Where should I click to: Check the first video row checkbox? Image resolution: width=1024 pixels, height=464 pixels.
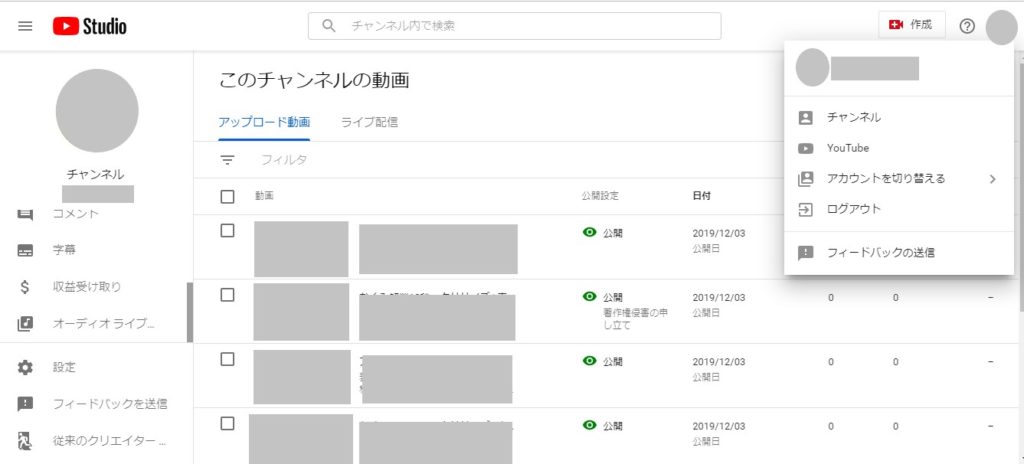point(227,231)
